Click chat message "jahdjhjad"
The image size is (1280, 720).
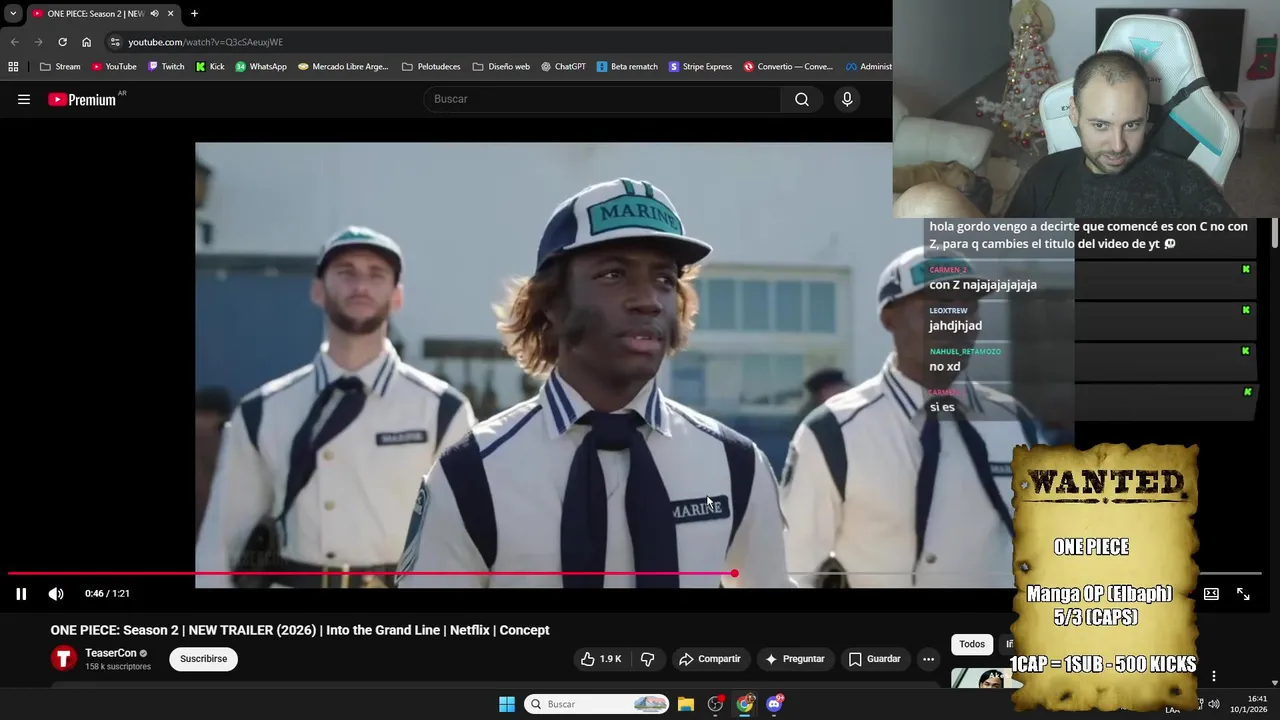click(955, 326)
